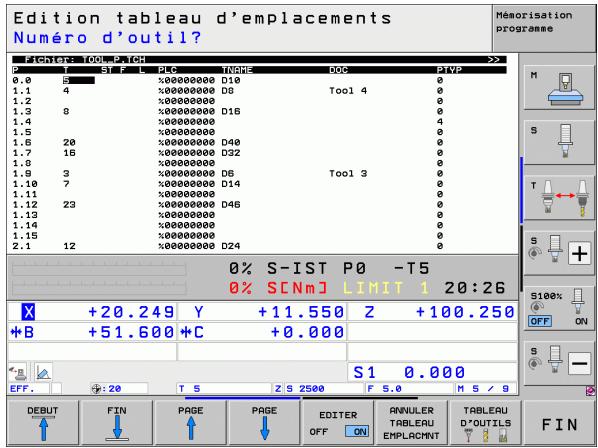Click the S1 0.000 spindle display
This screenshot has height=448, width=598.
point(432,372)
